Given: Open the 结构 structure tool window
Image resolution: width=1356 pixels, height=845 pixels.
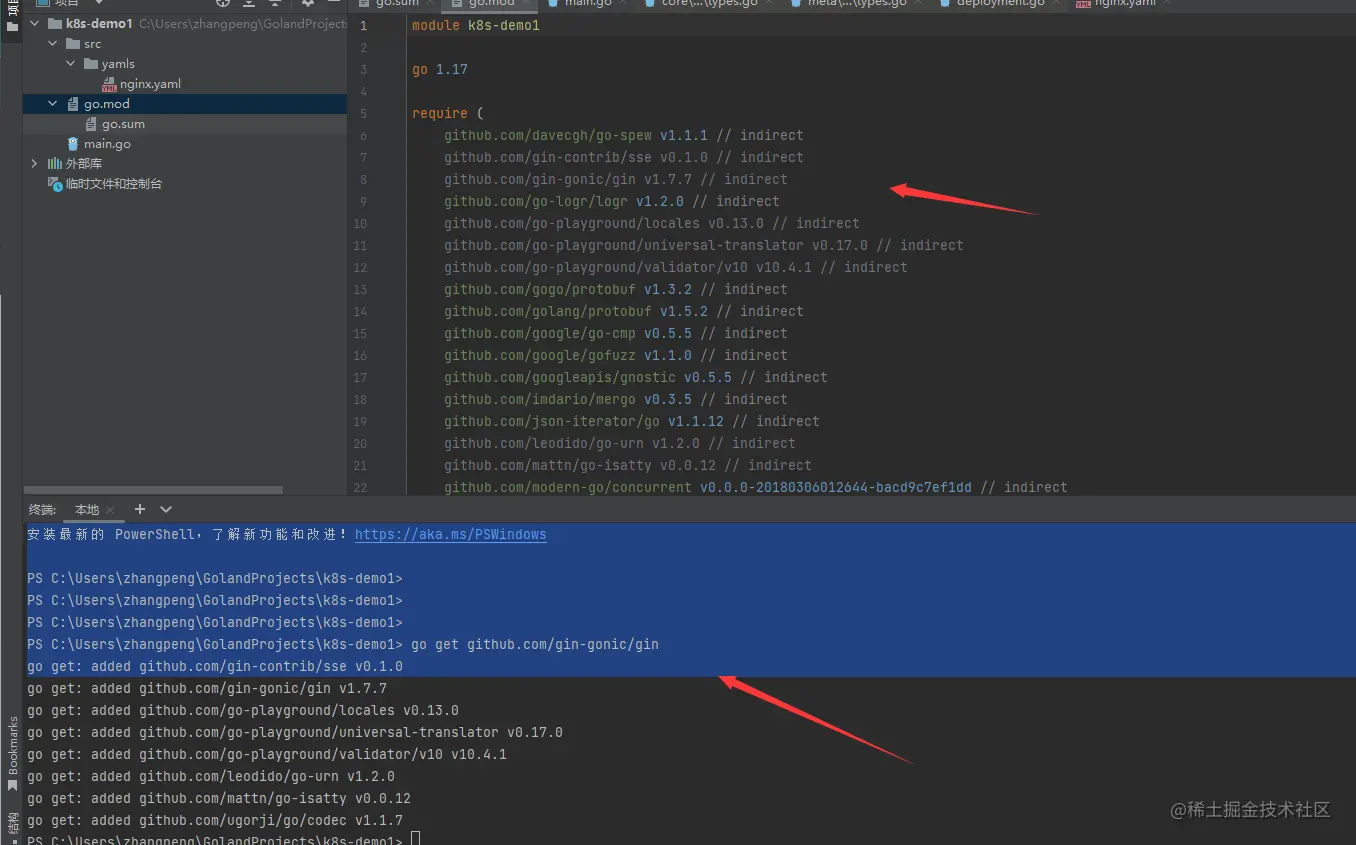Looking at the screenshot, I should tap(13, 825).
